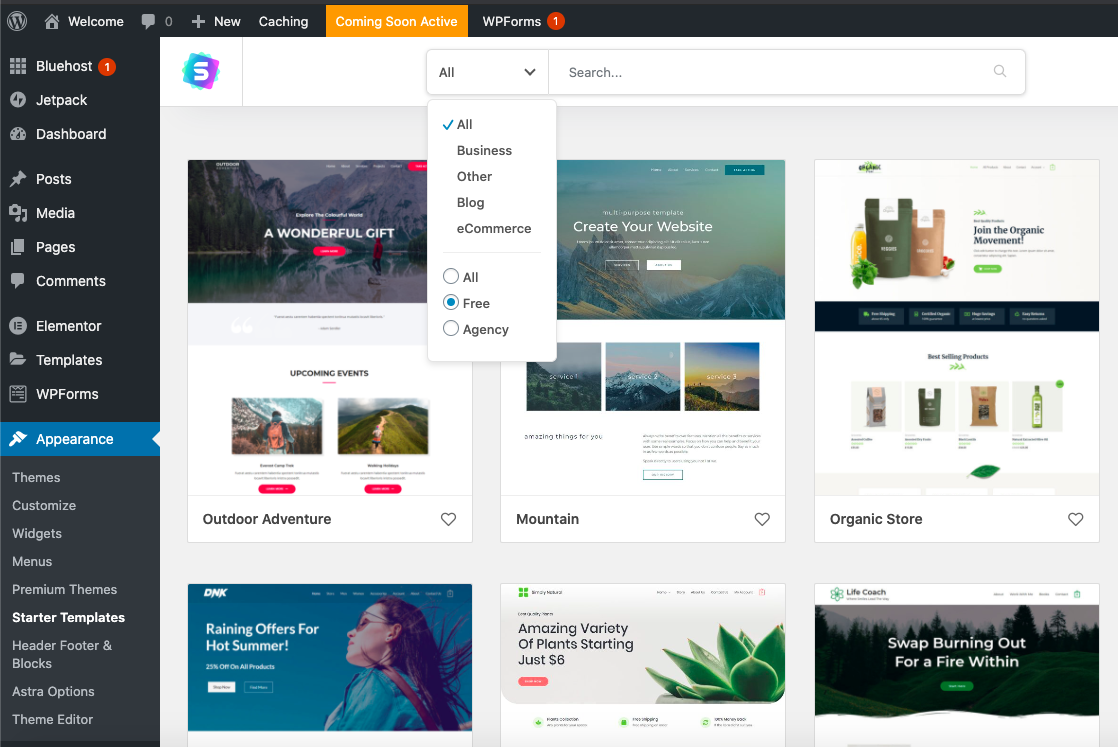Favorite the Mountain template heart icon
The image size is (1118, 747).
(761, 519)
